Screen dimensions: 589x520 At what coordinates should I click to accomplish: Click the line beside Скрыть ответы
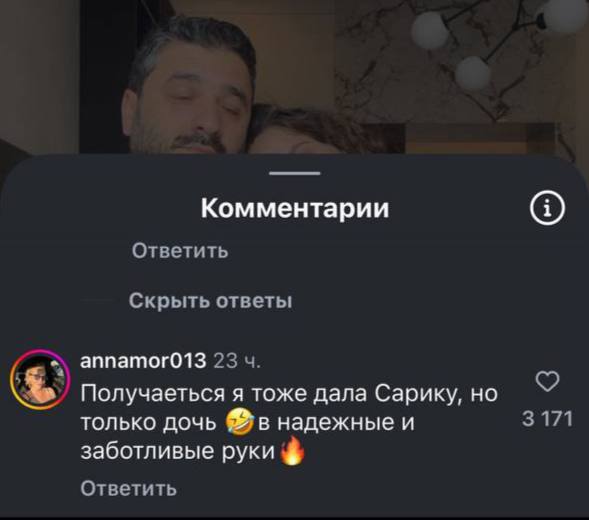click(99, 301)
